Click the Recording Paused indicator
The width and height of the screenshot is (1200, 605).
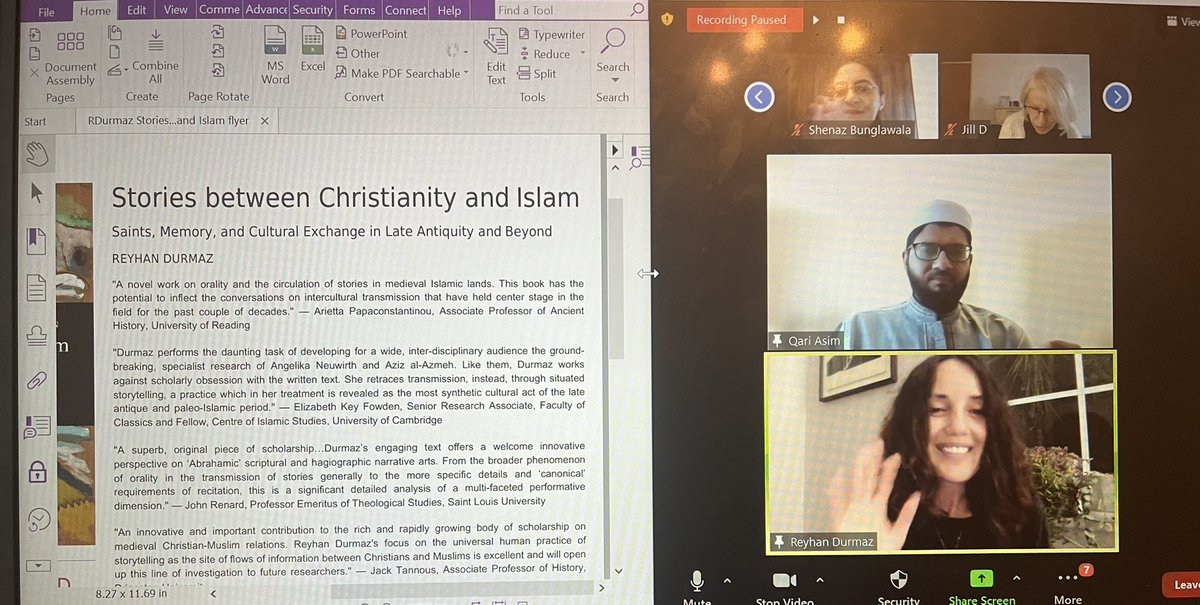tap(743, 19)
